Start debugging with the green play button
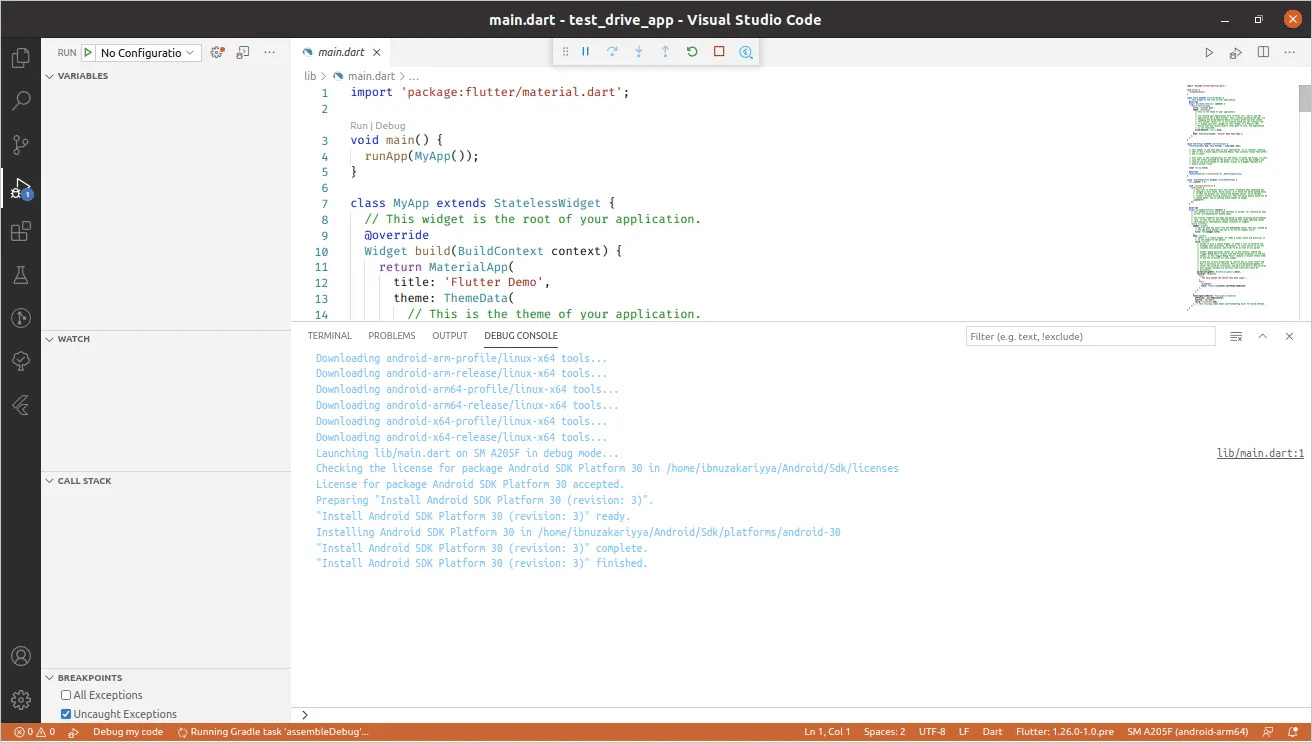 tap(88, 52)
